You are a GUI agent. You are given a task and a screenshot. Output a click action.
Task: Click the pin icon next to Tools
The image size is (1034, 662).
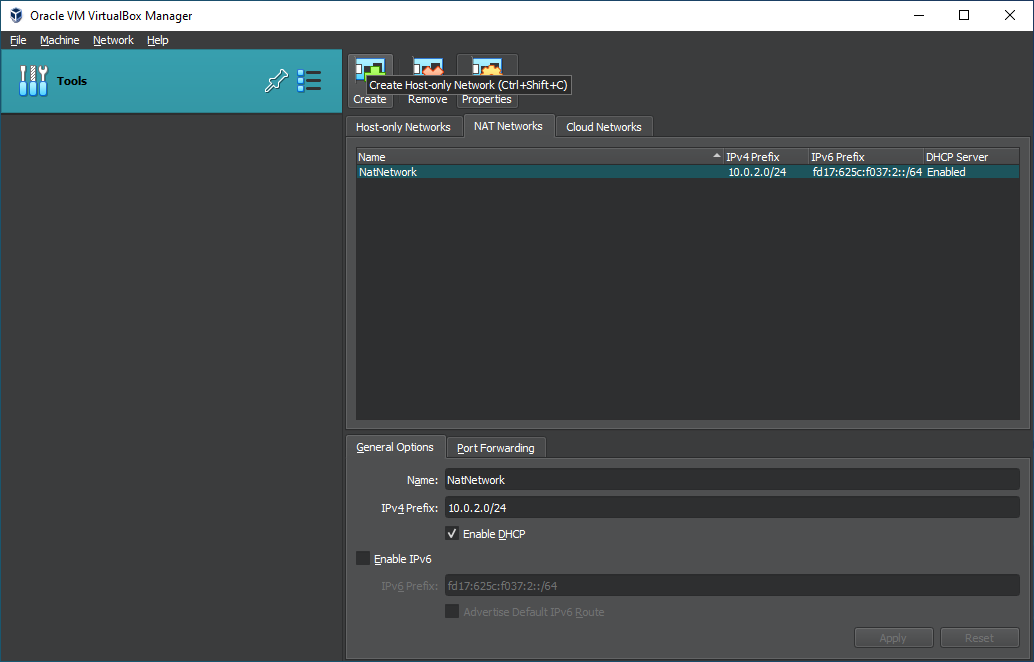click(276, 81)
